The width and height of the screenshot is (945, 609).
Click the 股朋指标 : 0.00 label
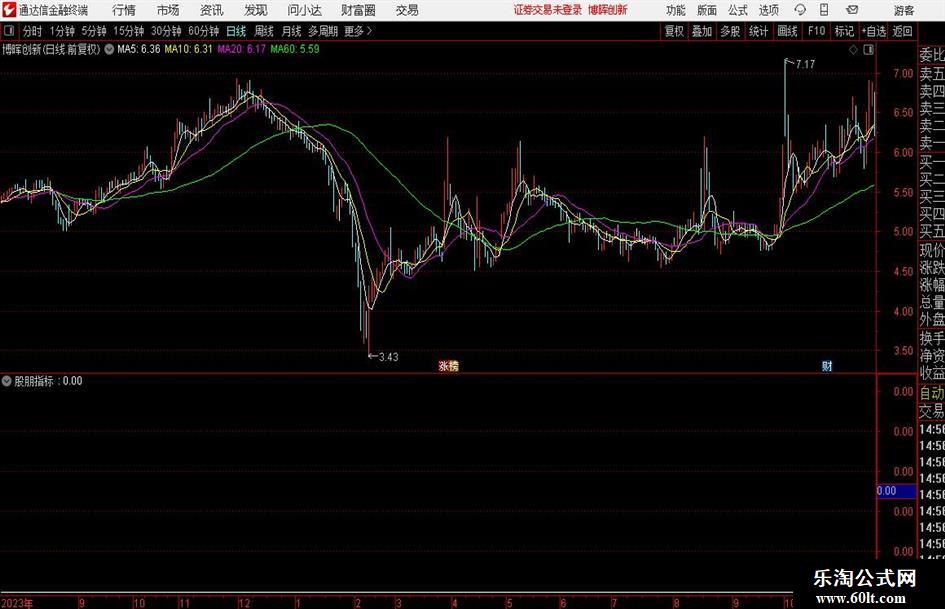48,381
